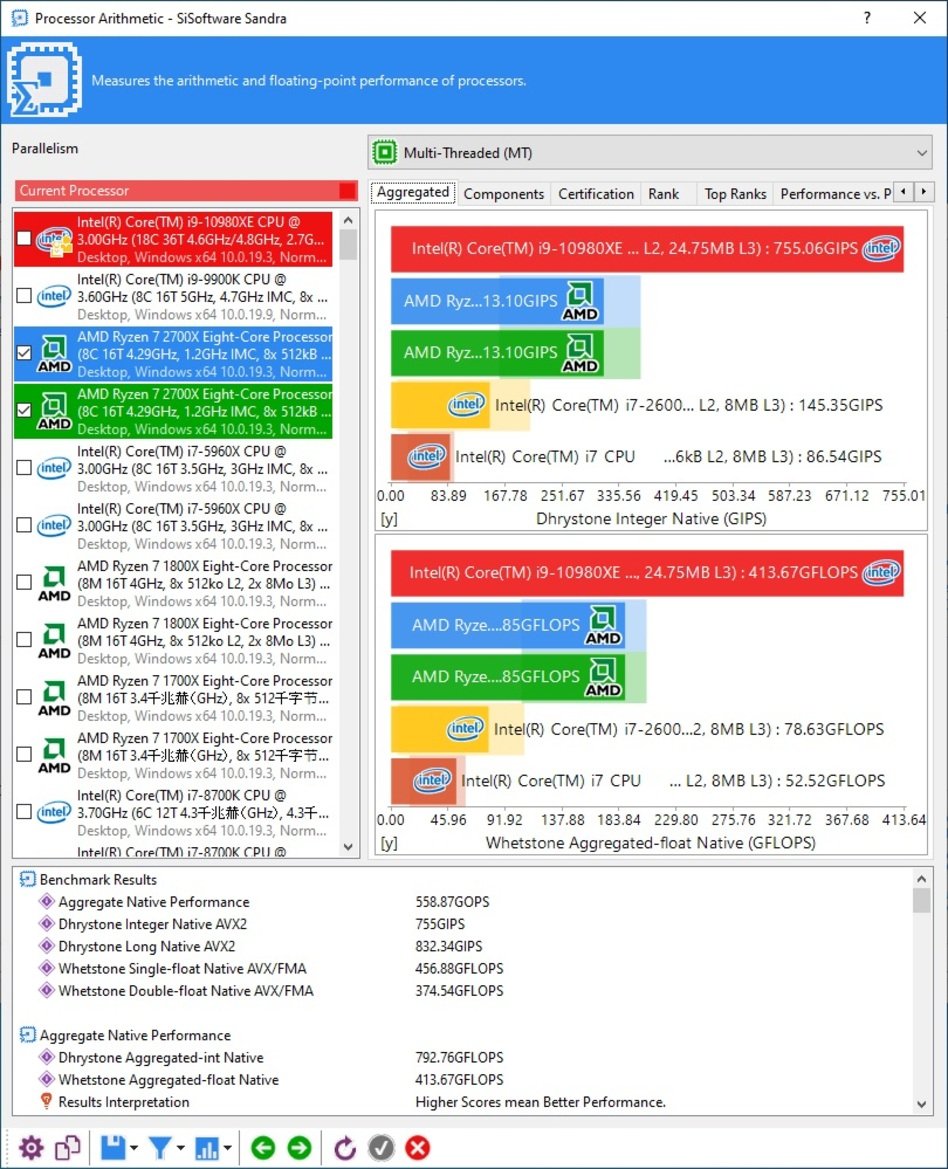Click the Intel logo in the i7-8700K 3.70GHz row
The image size is (948, 1169).
click(x=54, y=812)
